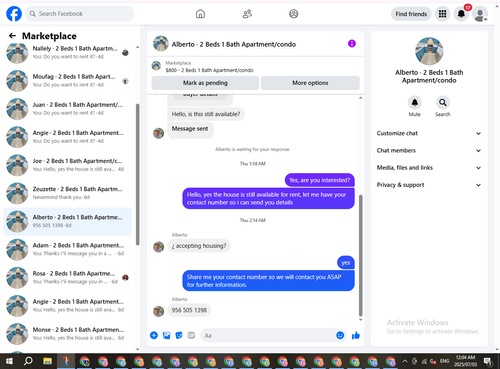
Task: Open the emoji picker in message box
Action: pyautogui.click(x=340, y=335)
